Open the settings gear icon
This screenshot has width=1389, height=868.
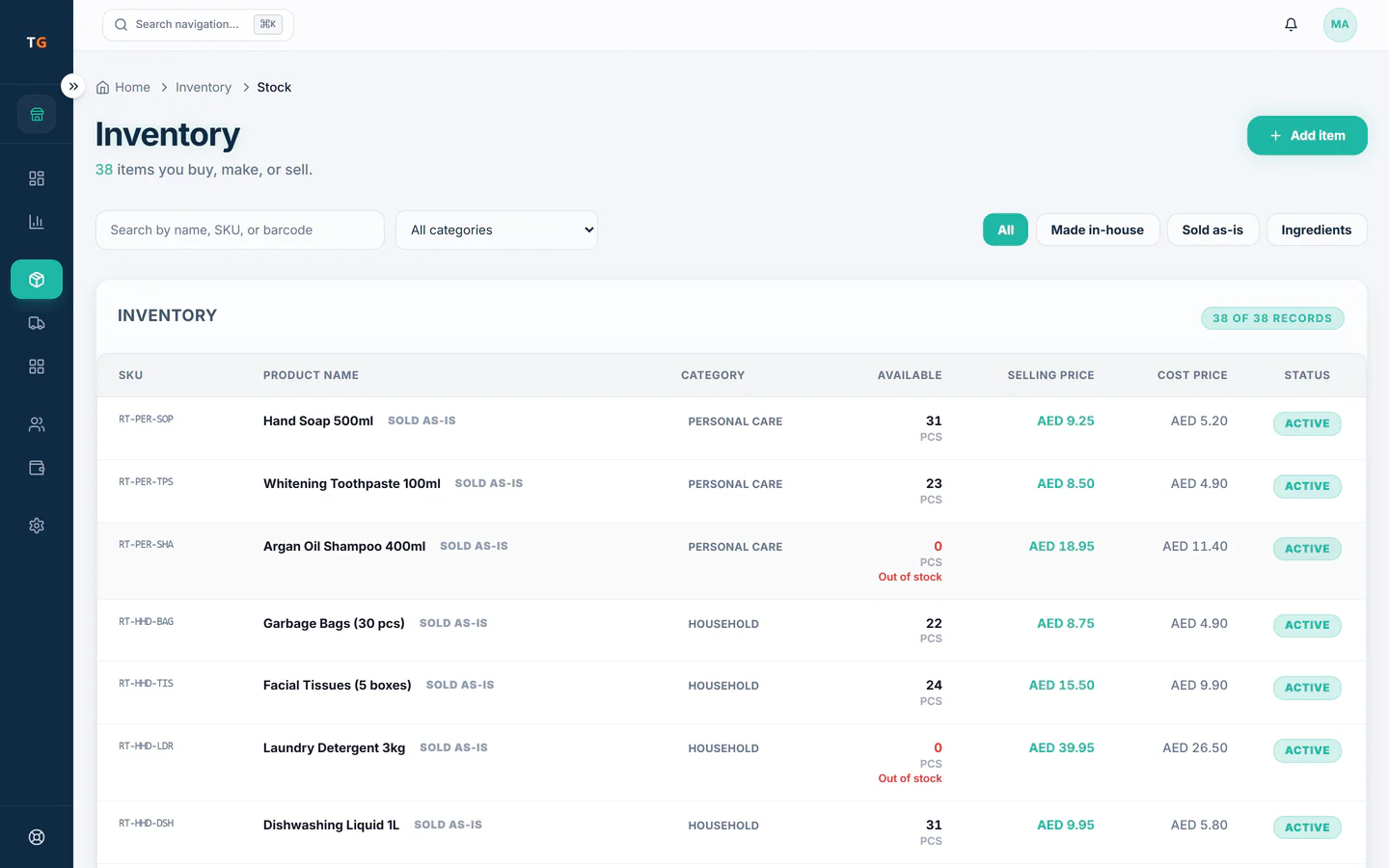coord(37,526)
